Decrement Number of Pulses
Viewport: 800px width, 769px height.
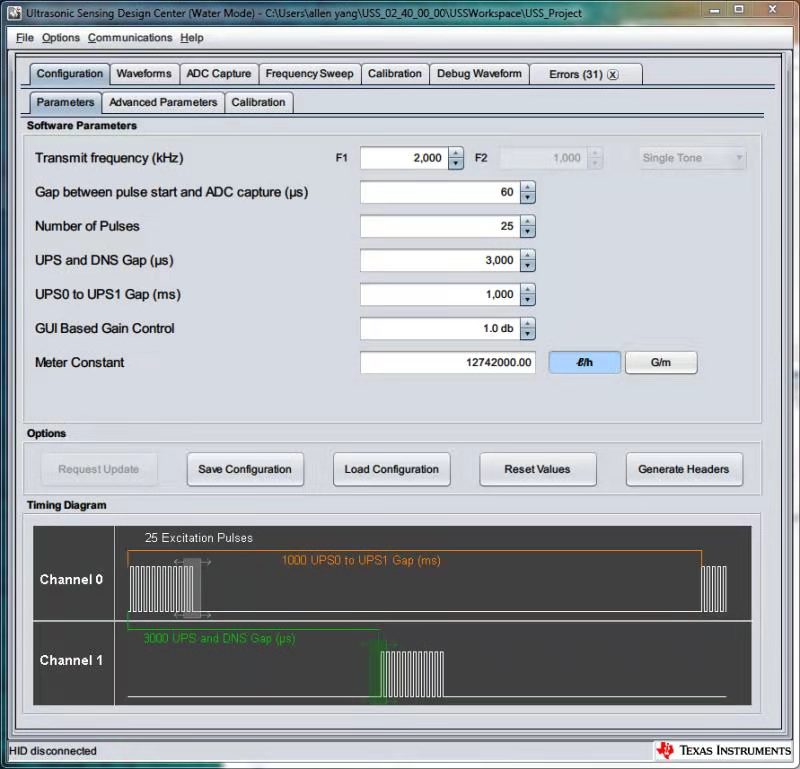click(528, 232)
